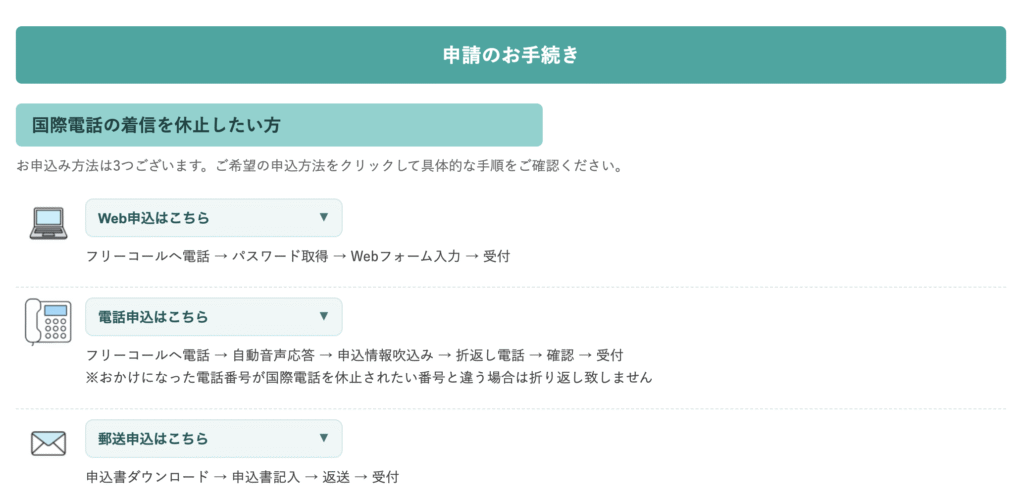Click the desk telephone icon
Image resolution: width=1024 pixels, height=498 pixels.
pyautogui.click(x=47, y=322)
